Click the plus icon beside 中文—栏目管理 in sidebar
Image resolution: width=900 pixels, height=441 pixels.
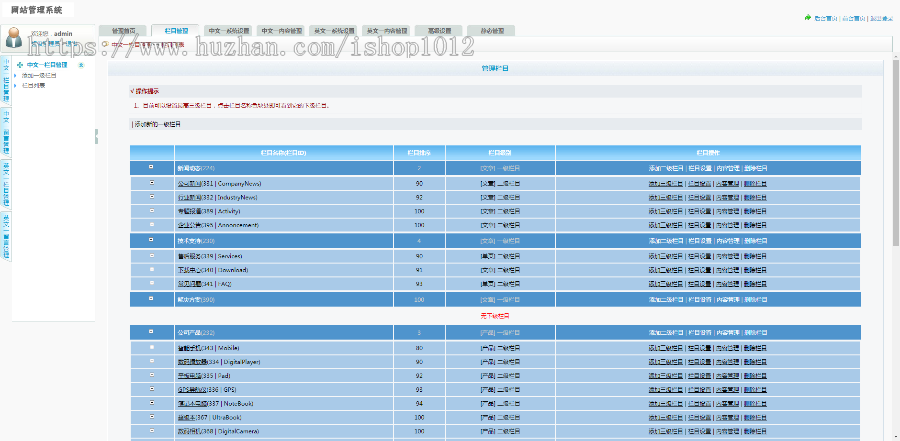(20, 65)
